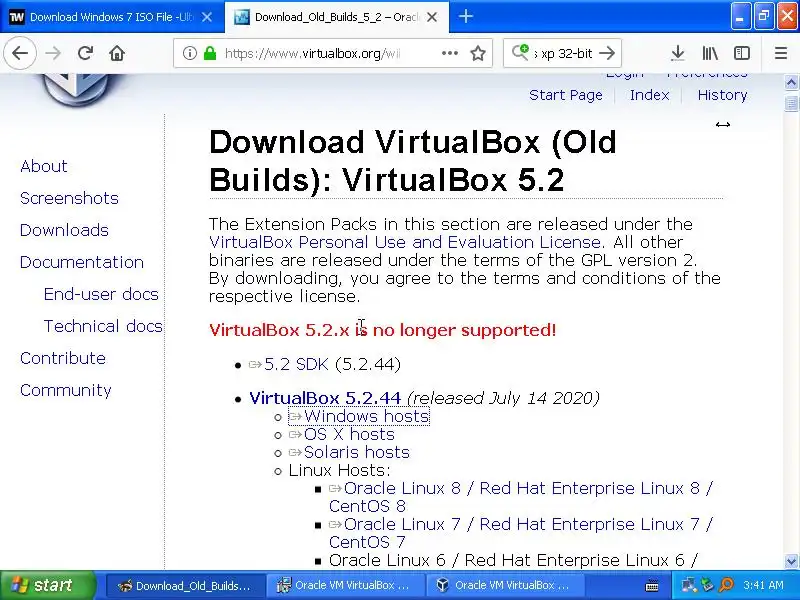Open the Firefox hamburger menu

(781, 53)
